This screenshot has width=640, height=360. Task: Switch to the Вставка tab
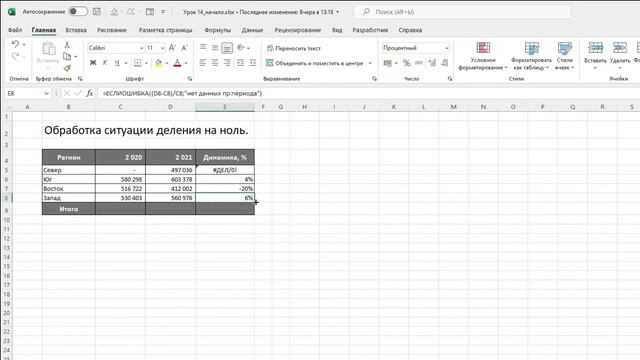click(76, 30)
